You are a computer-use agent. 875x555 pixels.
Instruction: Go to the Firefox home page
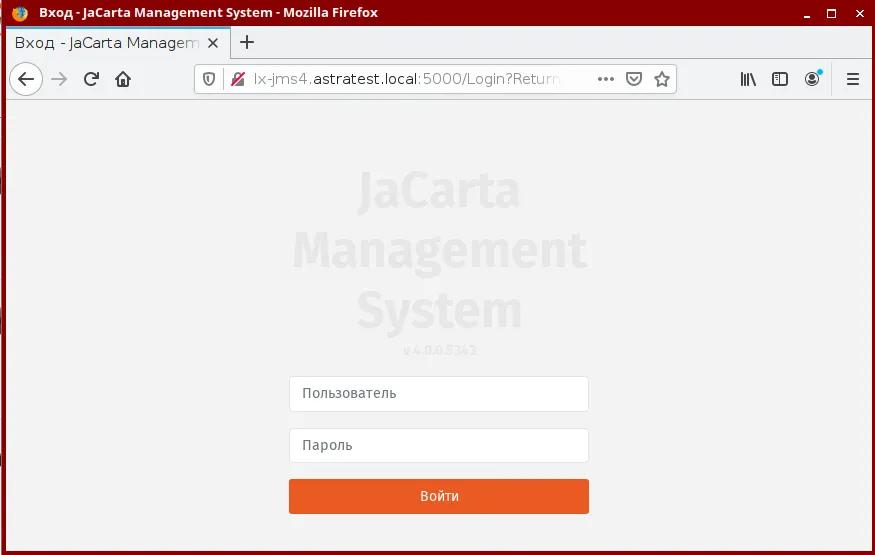click(123, 79)
